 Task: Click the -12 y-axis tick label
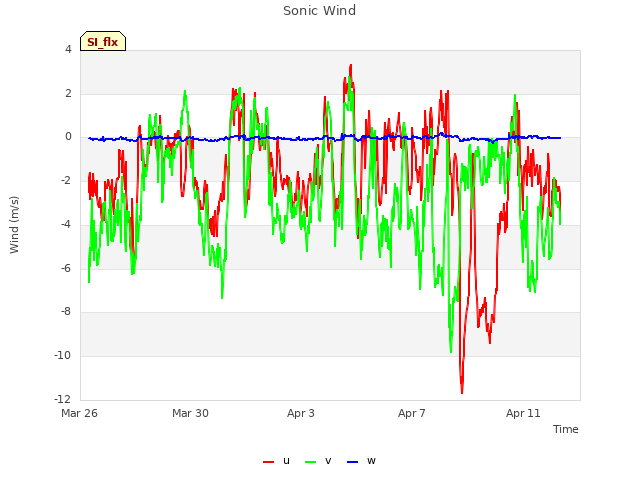[63, 399]
